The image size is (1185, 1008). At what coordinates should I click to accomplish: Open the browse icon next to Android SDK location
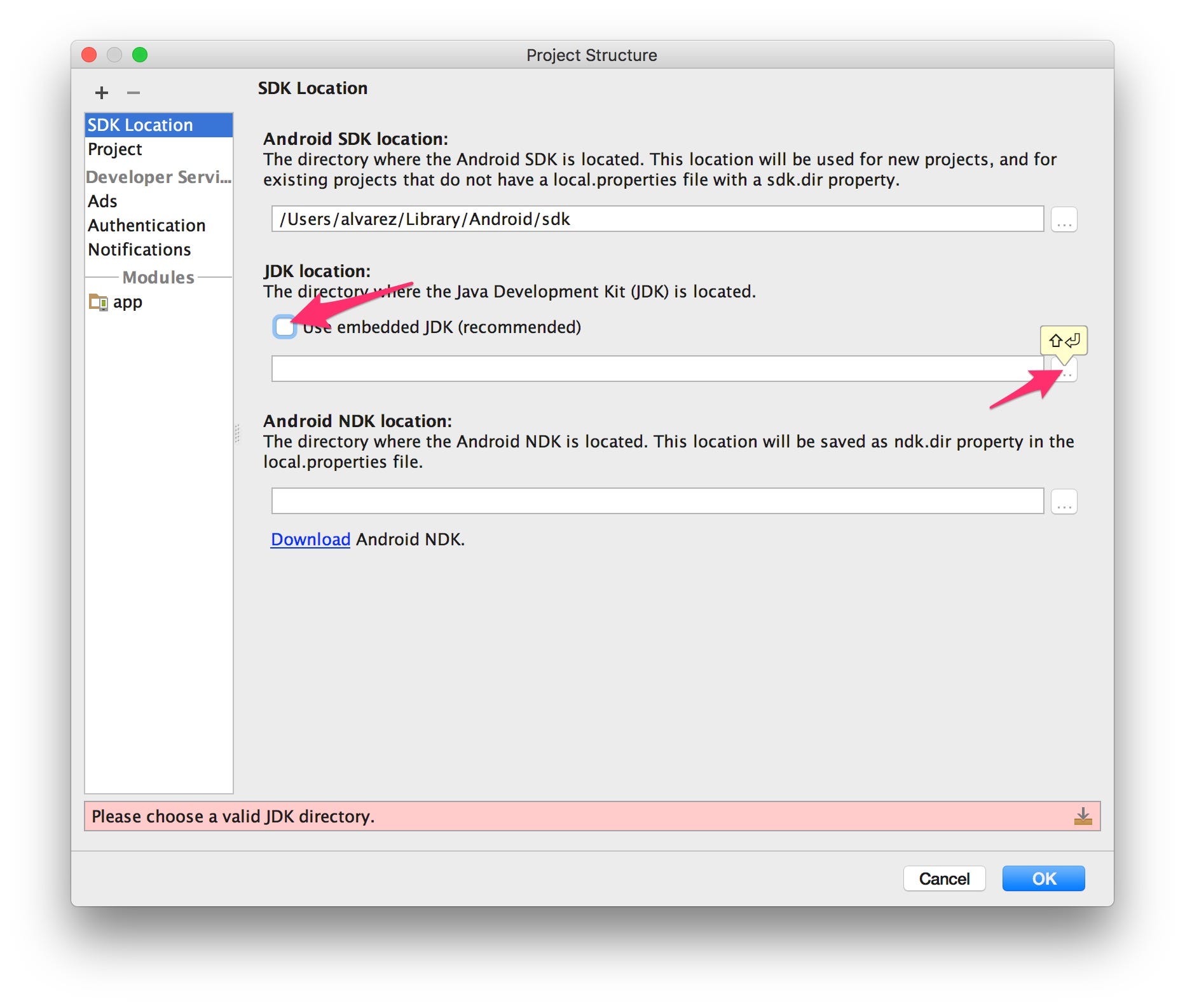1064,219
